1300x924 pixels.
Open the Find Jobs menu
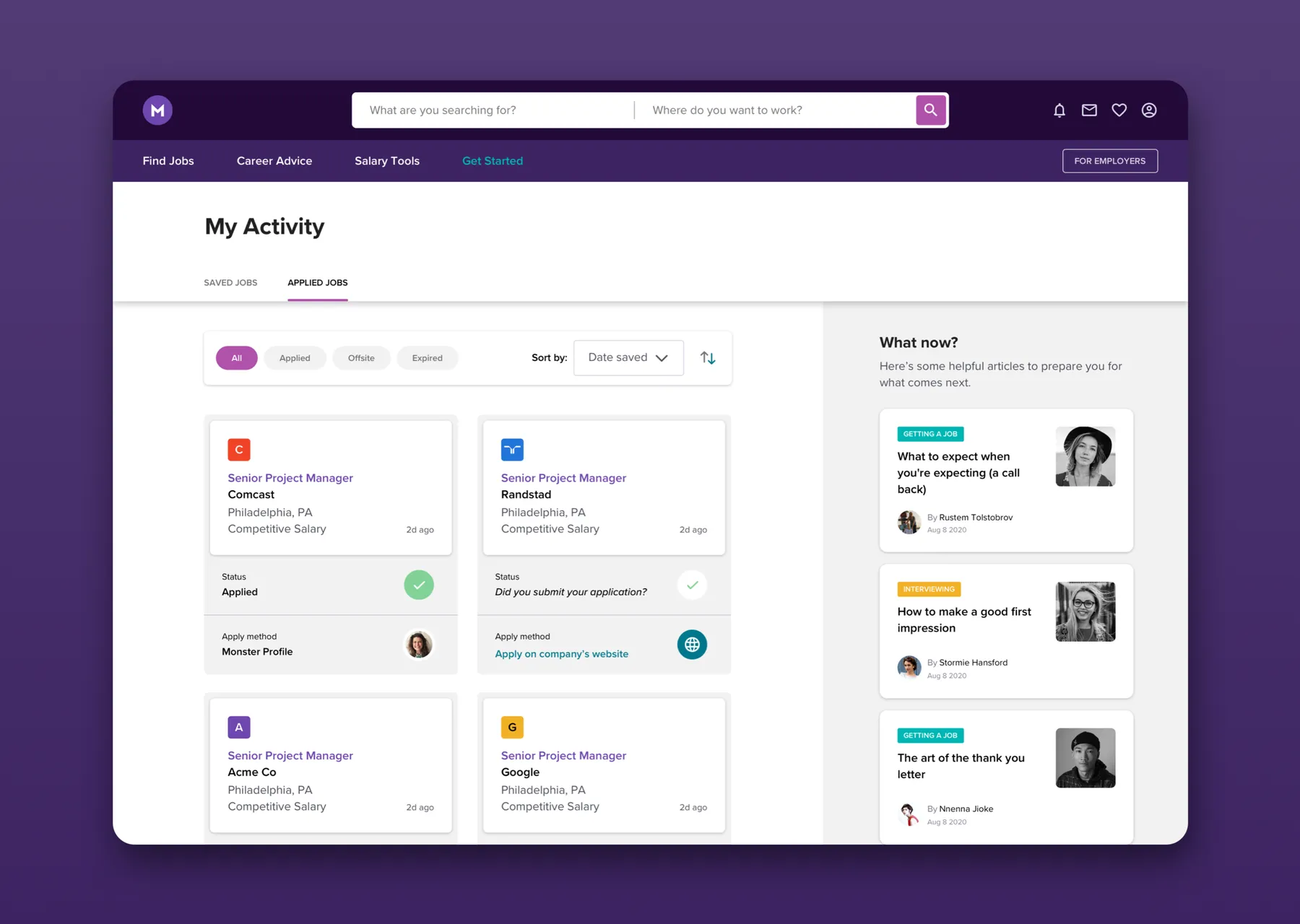(168, 161)
